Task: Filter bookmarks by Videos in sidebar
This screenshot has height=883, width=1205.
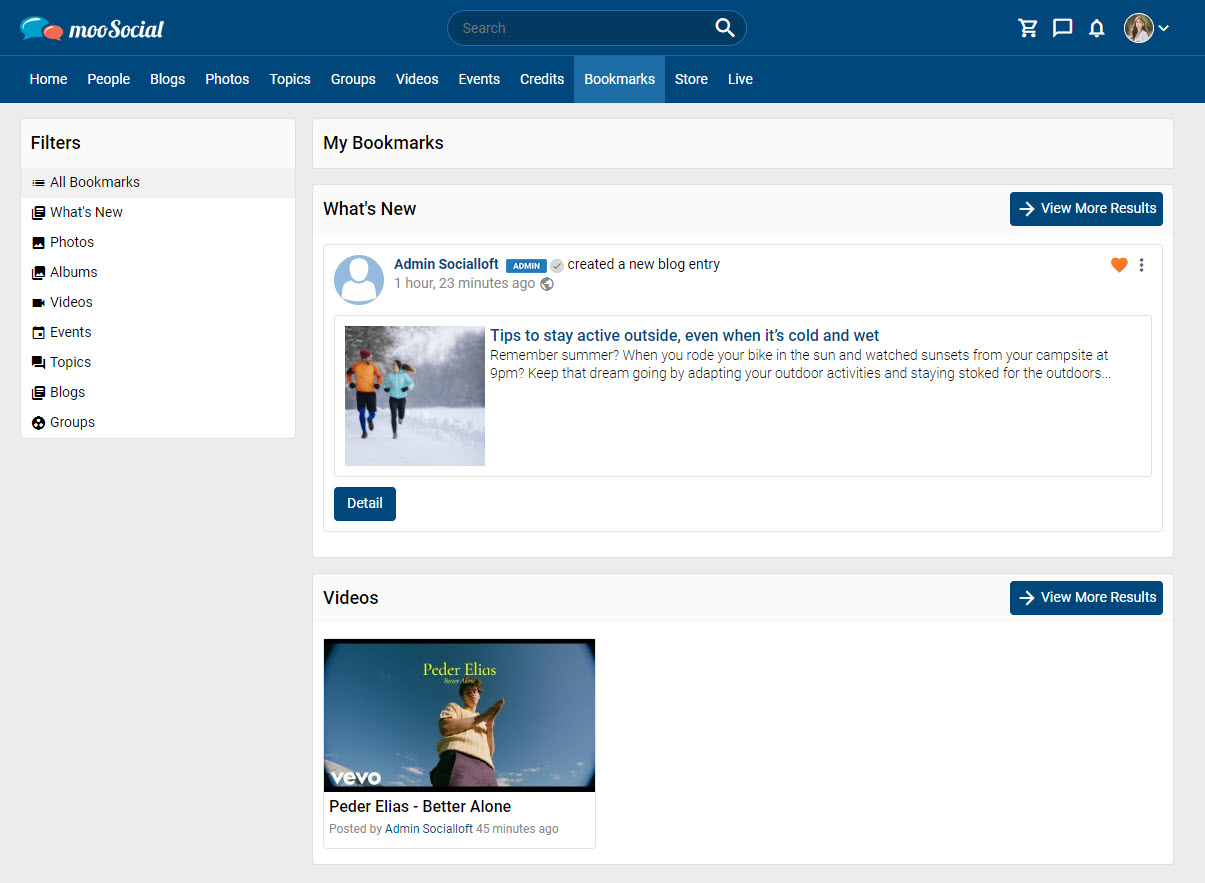Action: tap(158, 302)
